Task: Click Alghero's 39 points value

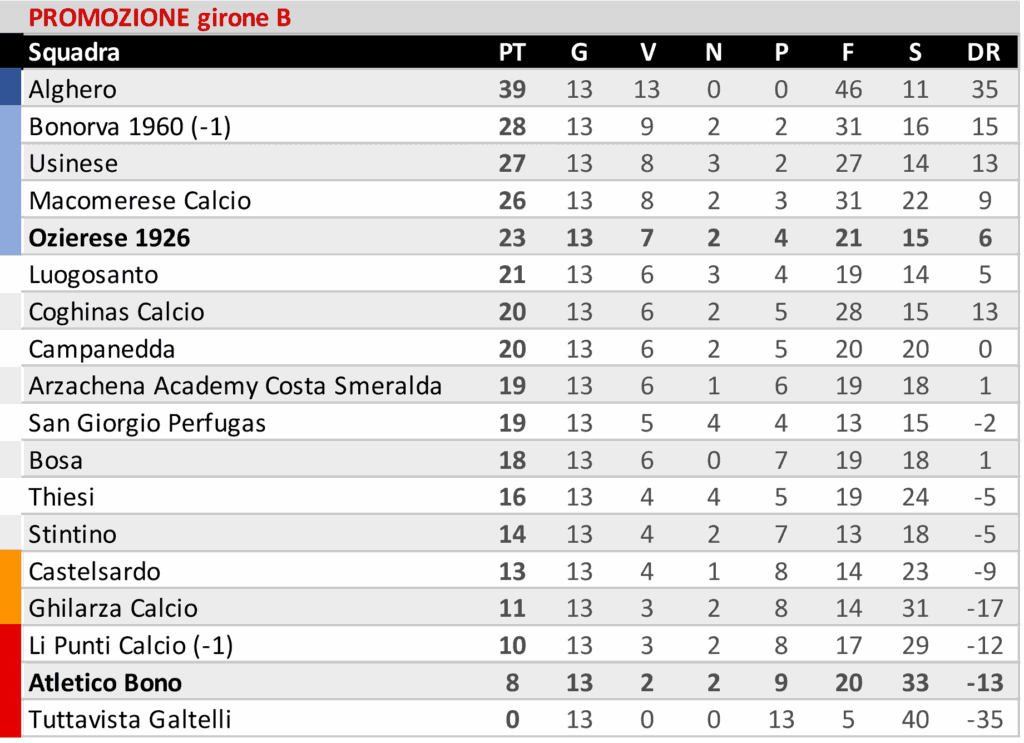Action: pos(512,90)
